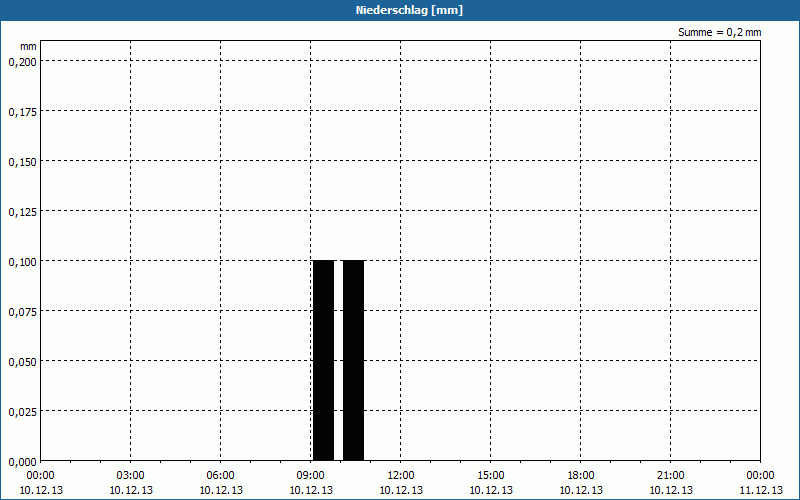This screenshot has width=800, height=500.
Task: Click the 12:00 time axis label
Action: click(x=401, y=476)
